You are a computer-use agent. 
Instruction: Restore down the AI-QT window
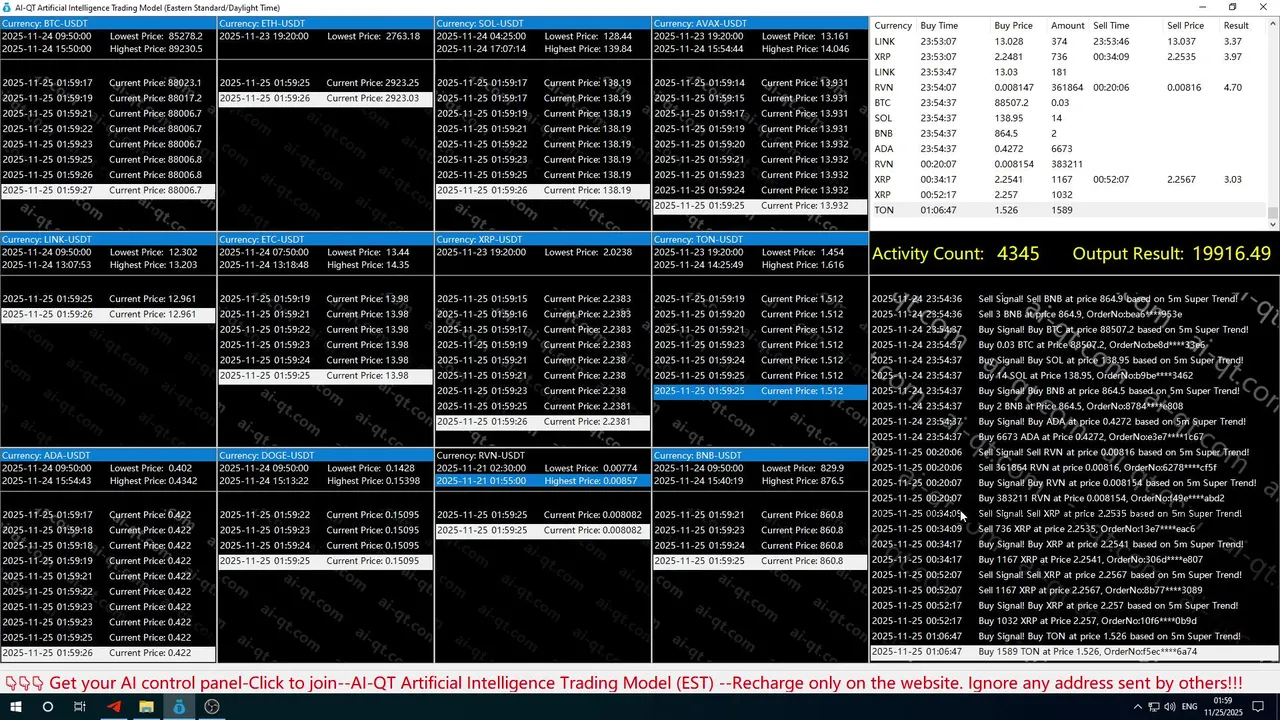tap(1233, 7)
